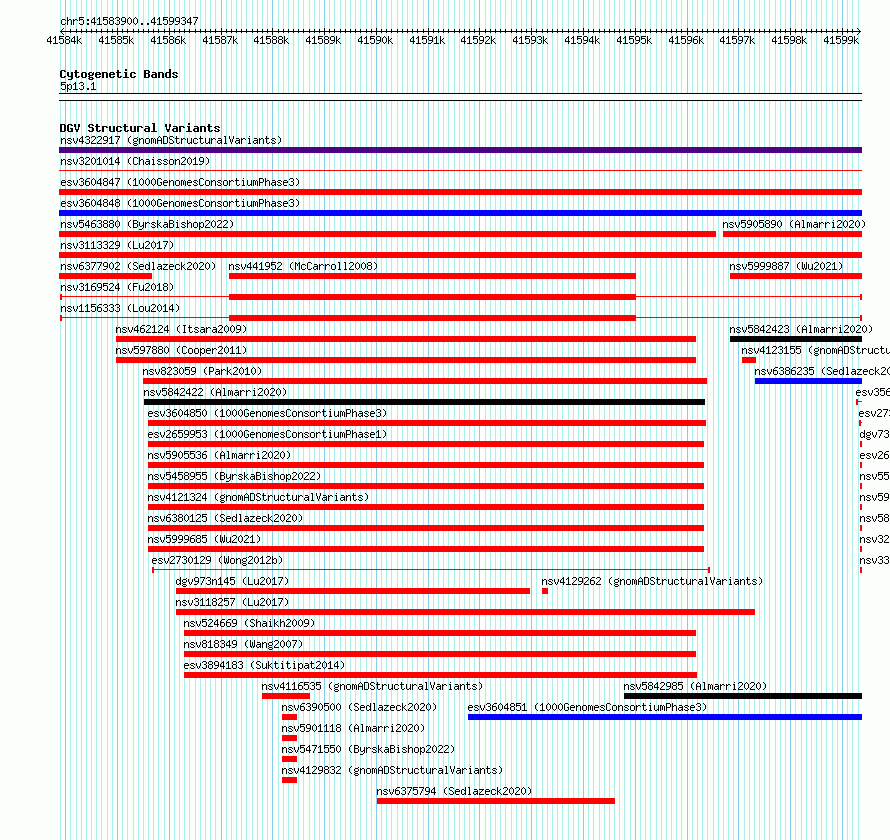Viewport: 890px width, 840px height.
Task: Open esv3604847 1000GenomesConsortiumPhase3 variant
Action: coord(180,182)
